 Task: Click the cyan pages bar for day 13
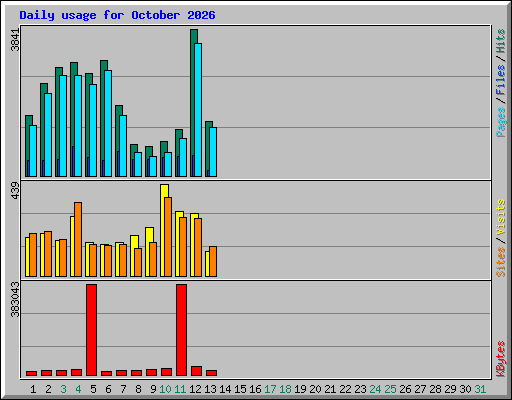213,152
